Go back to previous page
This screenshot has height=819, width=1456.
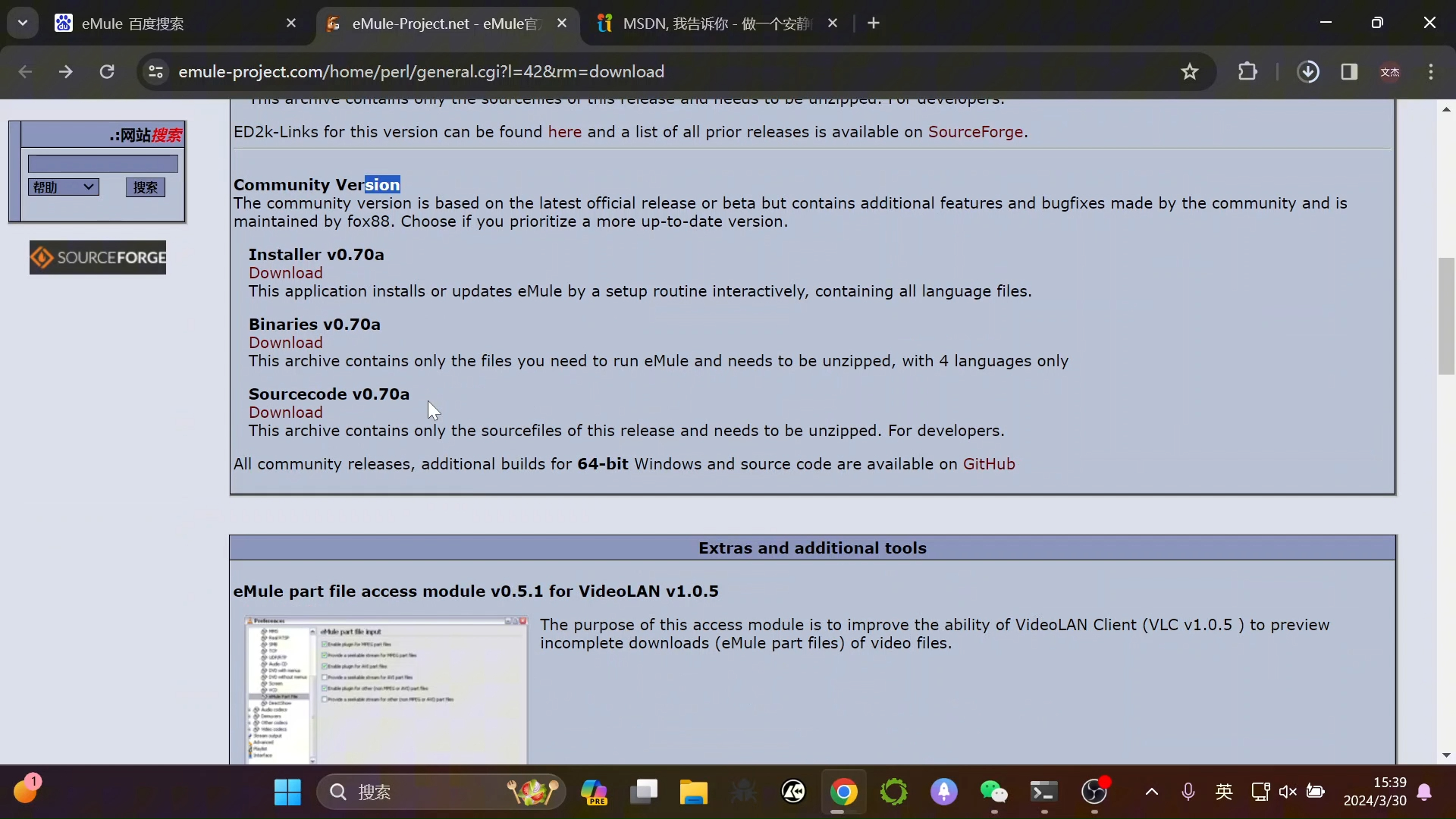(x=25, y=71)
